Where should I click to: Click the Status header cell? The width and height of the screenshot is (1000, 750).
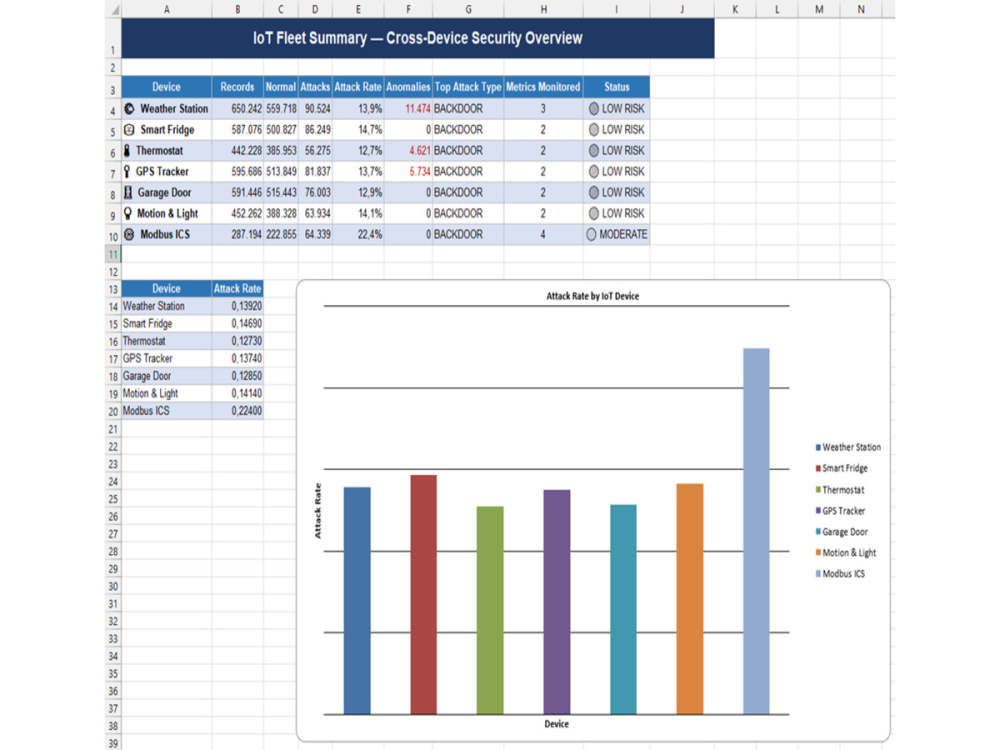coord(617,87)
